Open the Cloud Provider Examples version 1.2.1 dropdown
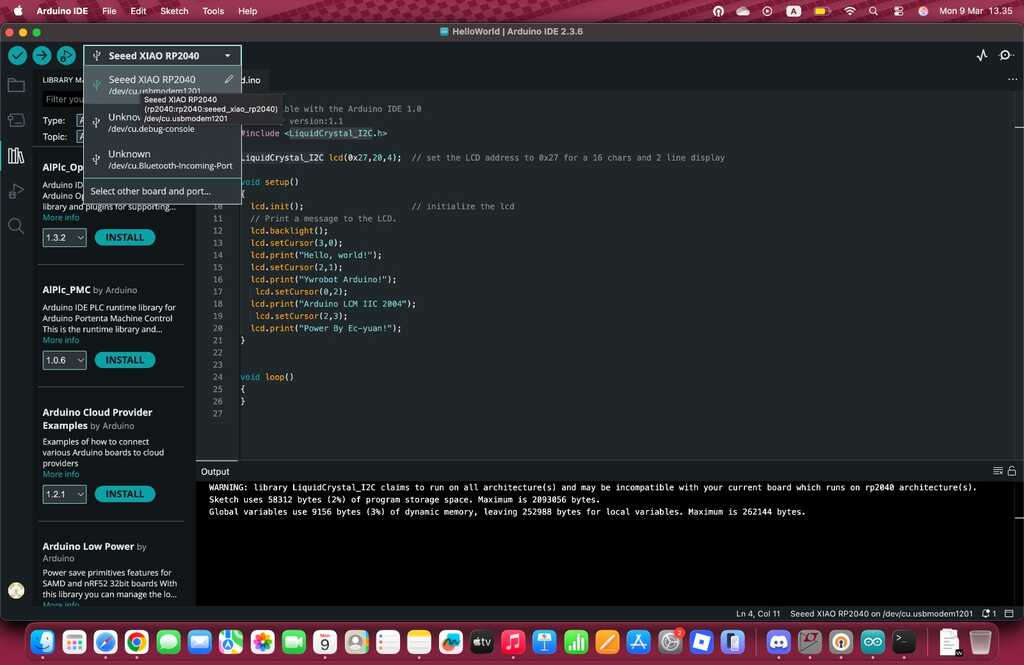This screenshot has height=665, width=1024. (64, 494)
